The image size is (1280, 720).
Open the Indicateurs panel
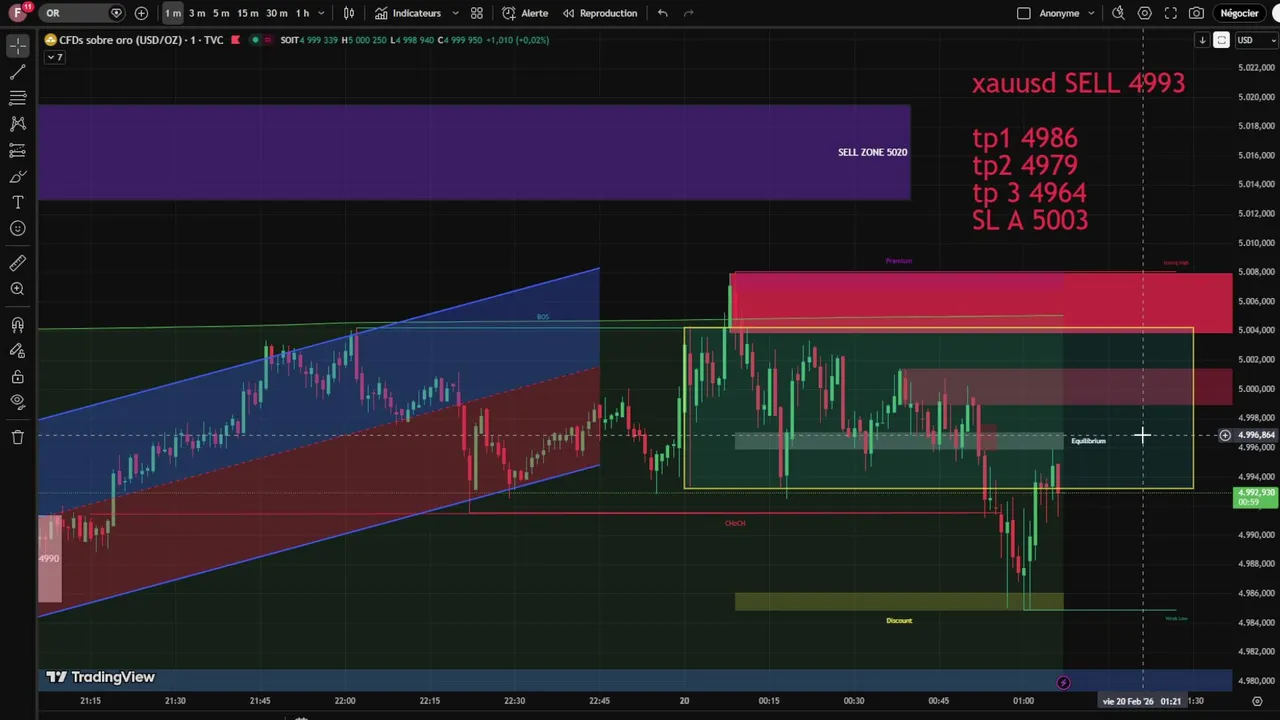click(x=408, y=13)
